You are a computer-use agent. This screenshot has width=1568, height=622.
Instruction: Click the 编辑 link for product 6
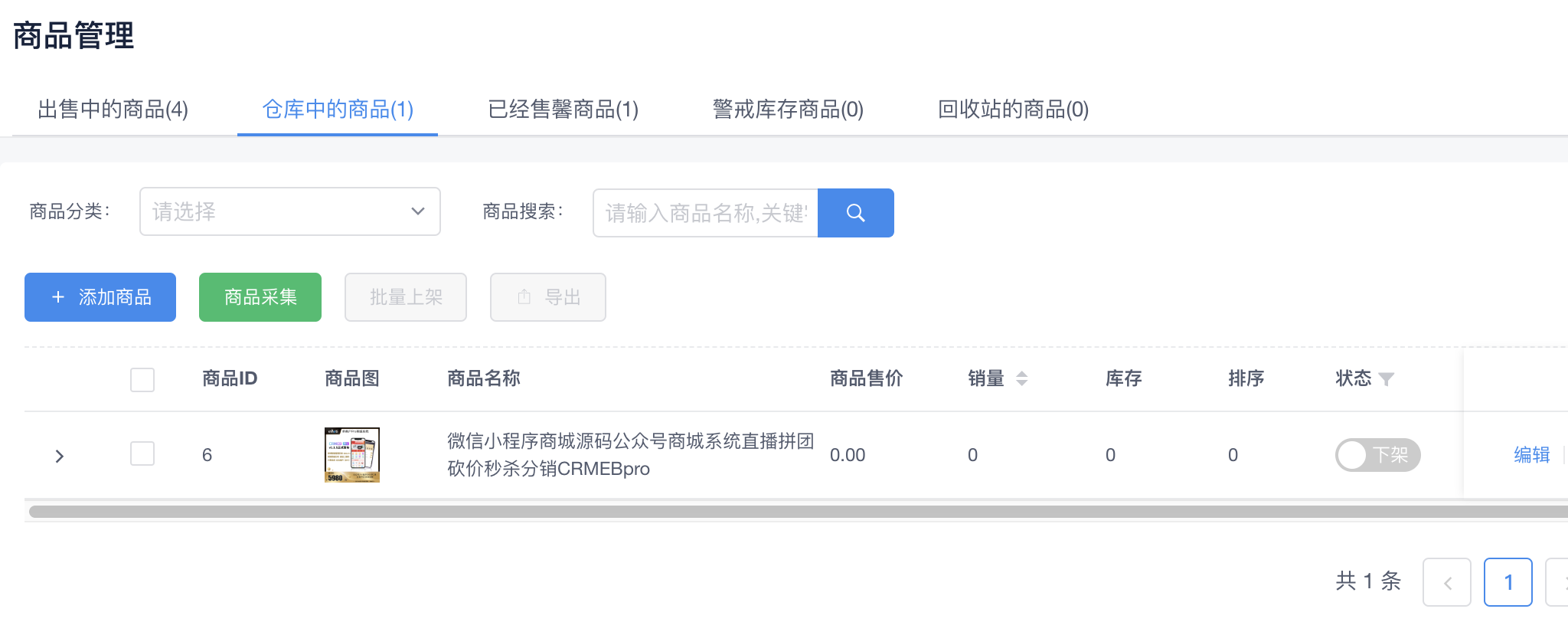(x=1531, y=455)
